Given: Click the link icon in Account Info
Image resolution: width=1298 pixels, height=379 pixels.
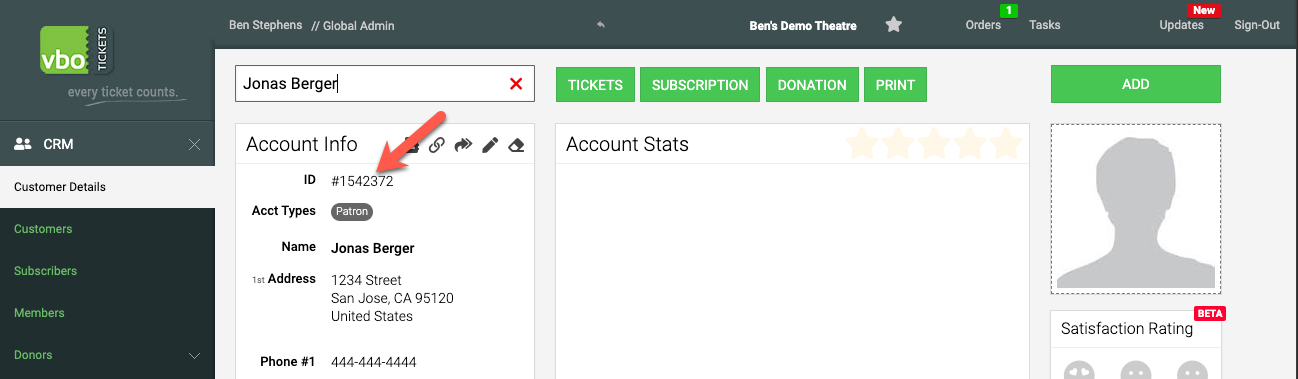Looking at the screenshot, I should pyautogui.click(x=437, y=145).
